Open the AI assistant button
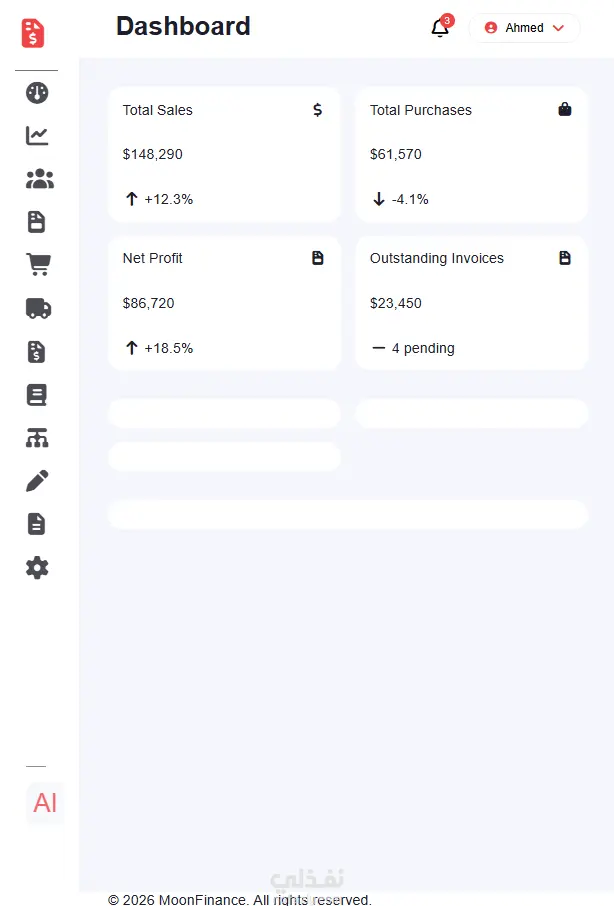The height and width of the screenshot is (906, 614). 44,803
